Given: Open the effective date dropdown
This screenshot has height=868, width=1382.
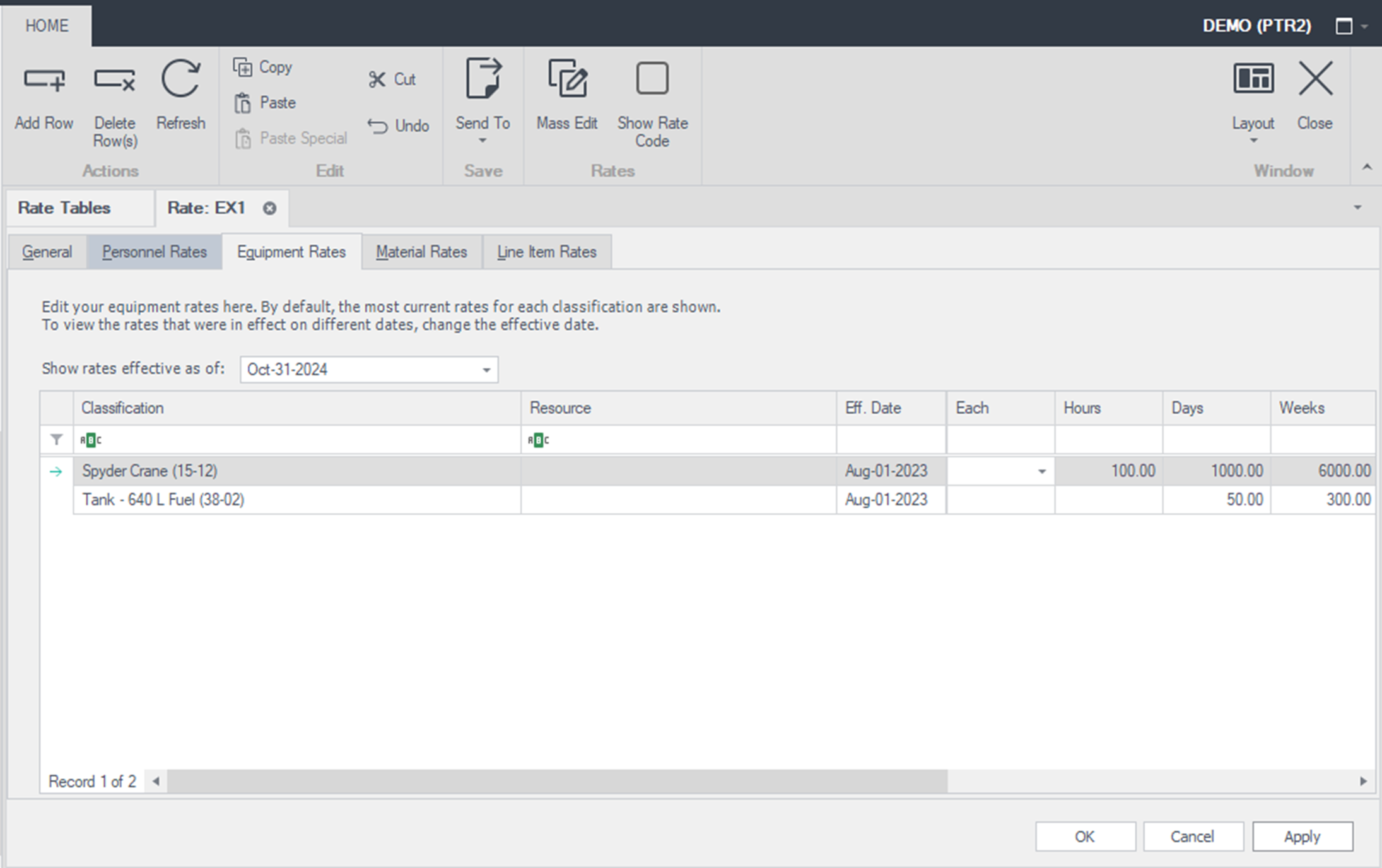Looking at the screenshot, I should [486, 370].
